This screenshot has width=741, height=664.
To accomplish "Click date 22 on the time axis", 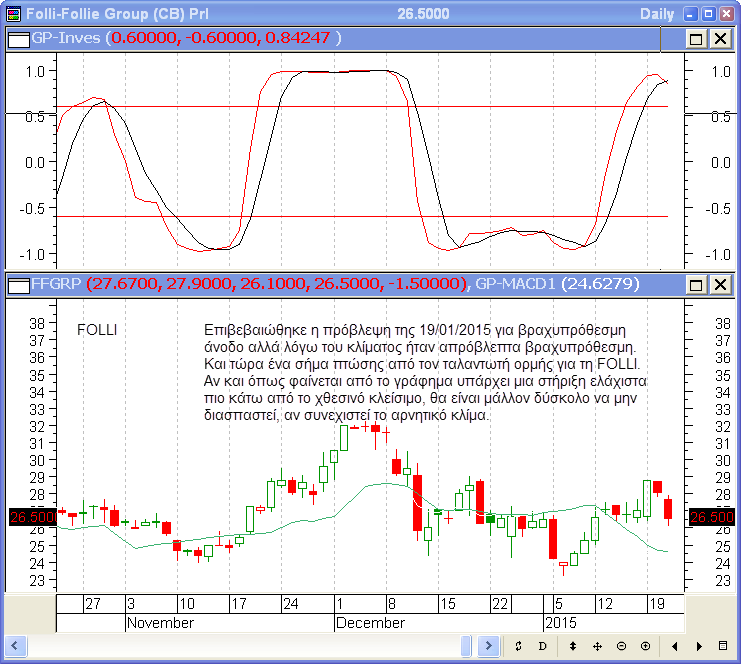I will (500, 604).
